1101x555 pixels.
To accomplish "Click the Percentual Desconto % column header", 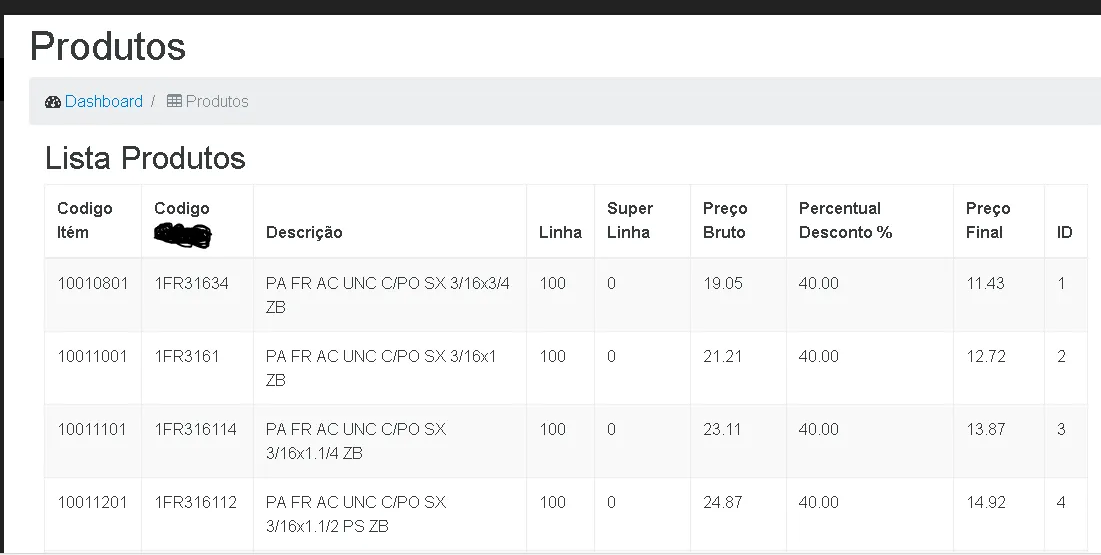I will pyautogui.click(x=845, y=220).
